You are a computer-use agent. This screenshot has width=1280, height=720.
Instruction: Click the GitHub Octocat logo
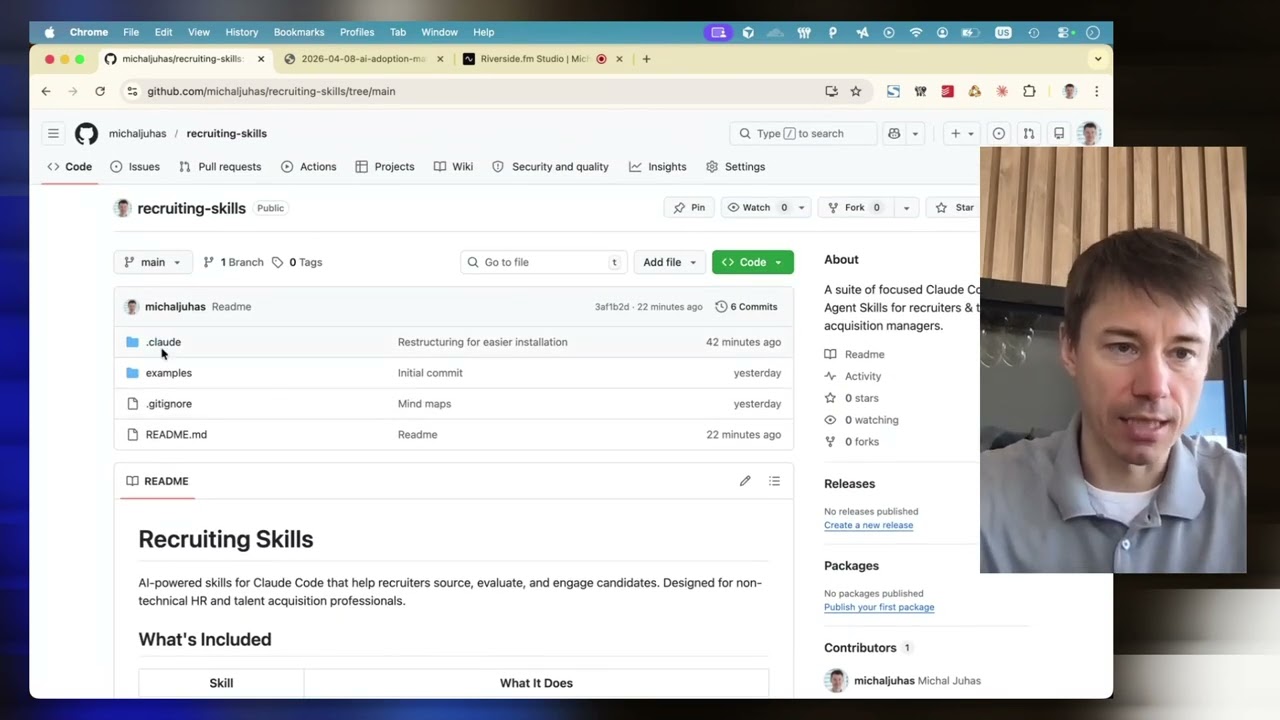coord(86,133)
